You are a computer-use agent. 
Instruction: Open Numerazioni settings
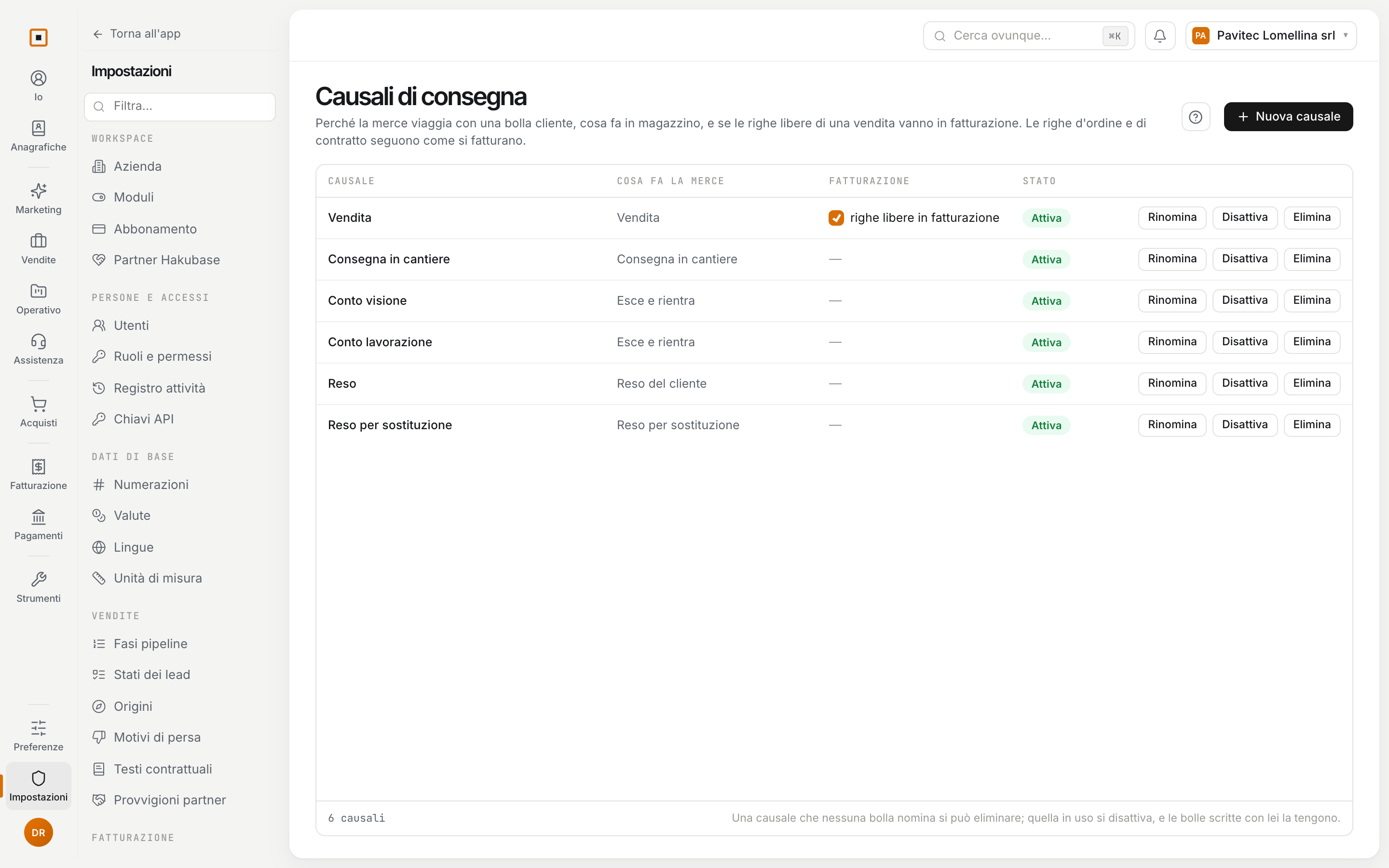pyautogui.click(x=179, y=485)
